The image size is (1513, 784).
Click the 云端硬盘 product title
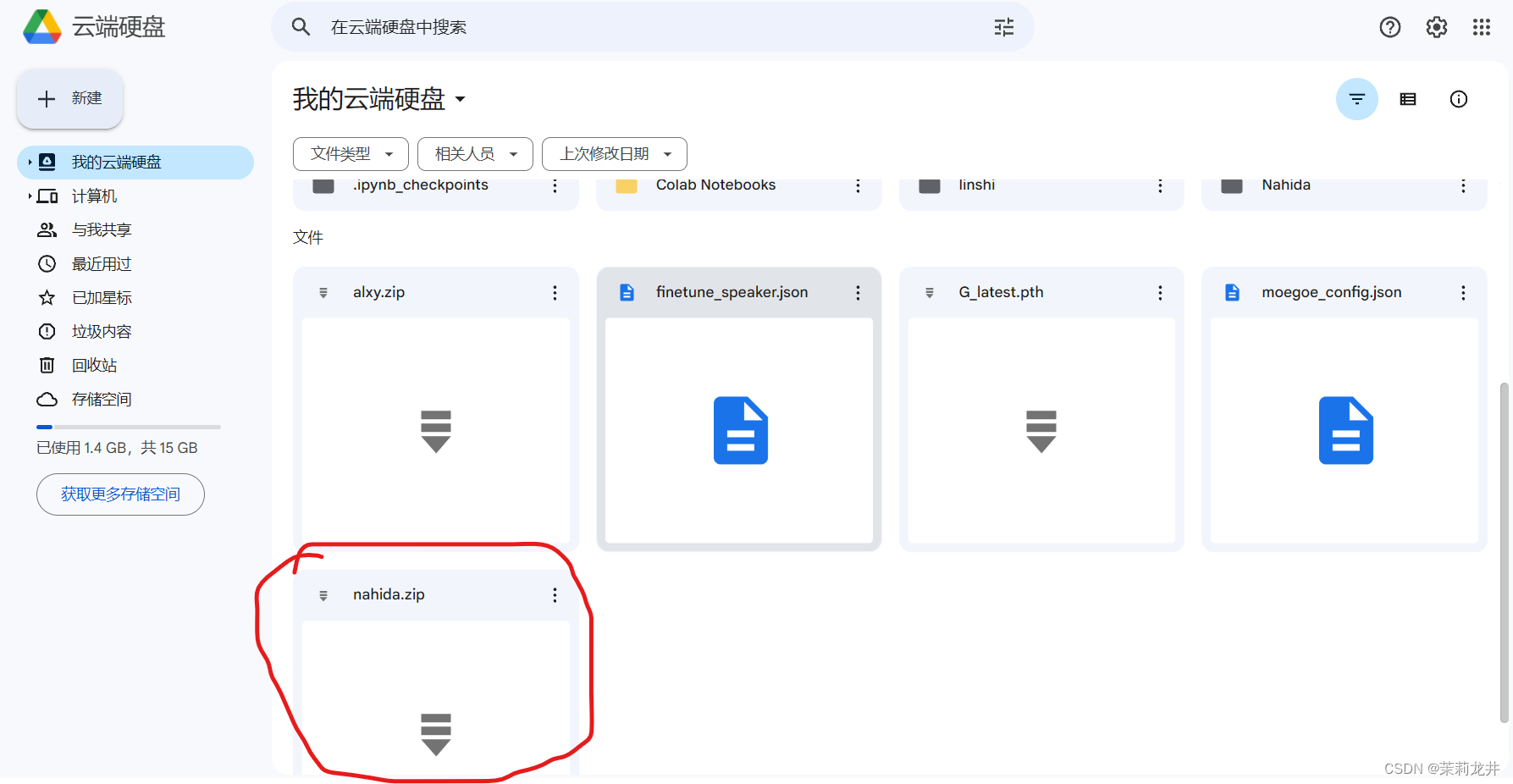119,27
